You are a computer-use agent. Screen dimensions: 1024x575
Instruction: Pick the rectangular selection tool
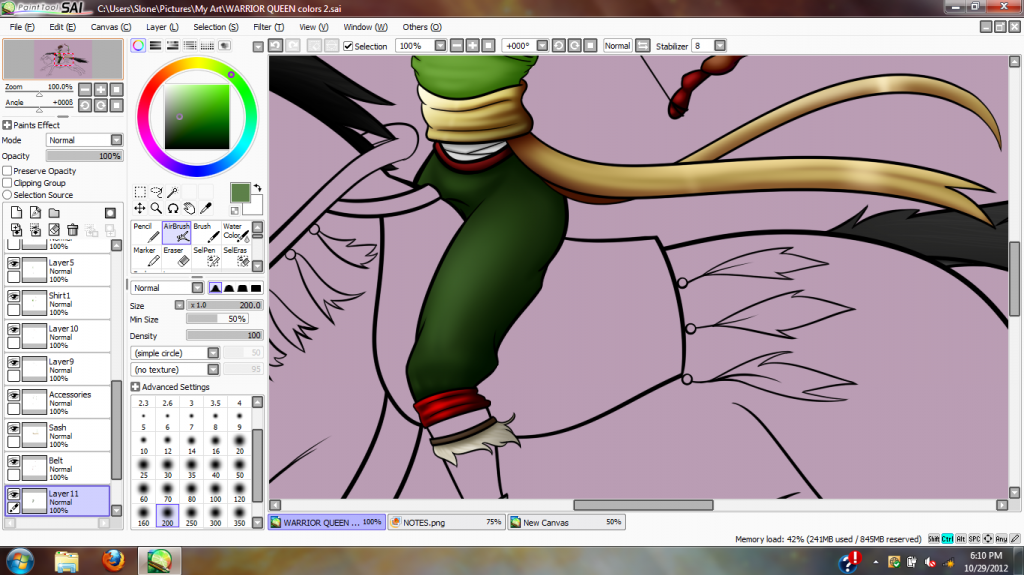click(140, 191)
